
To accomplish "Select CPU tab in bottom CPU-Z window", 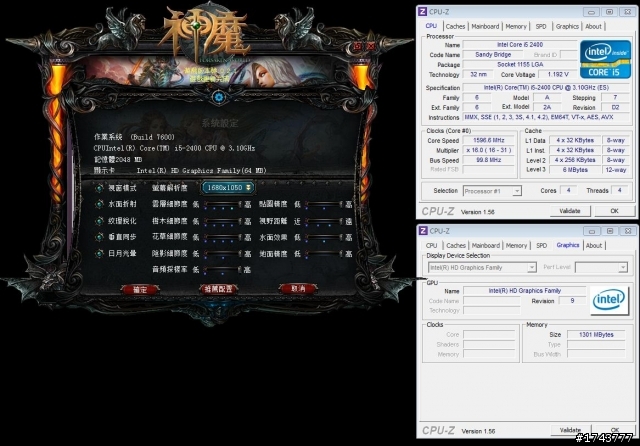I will point(431,246).
